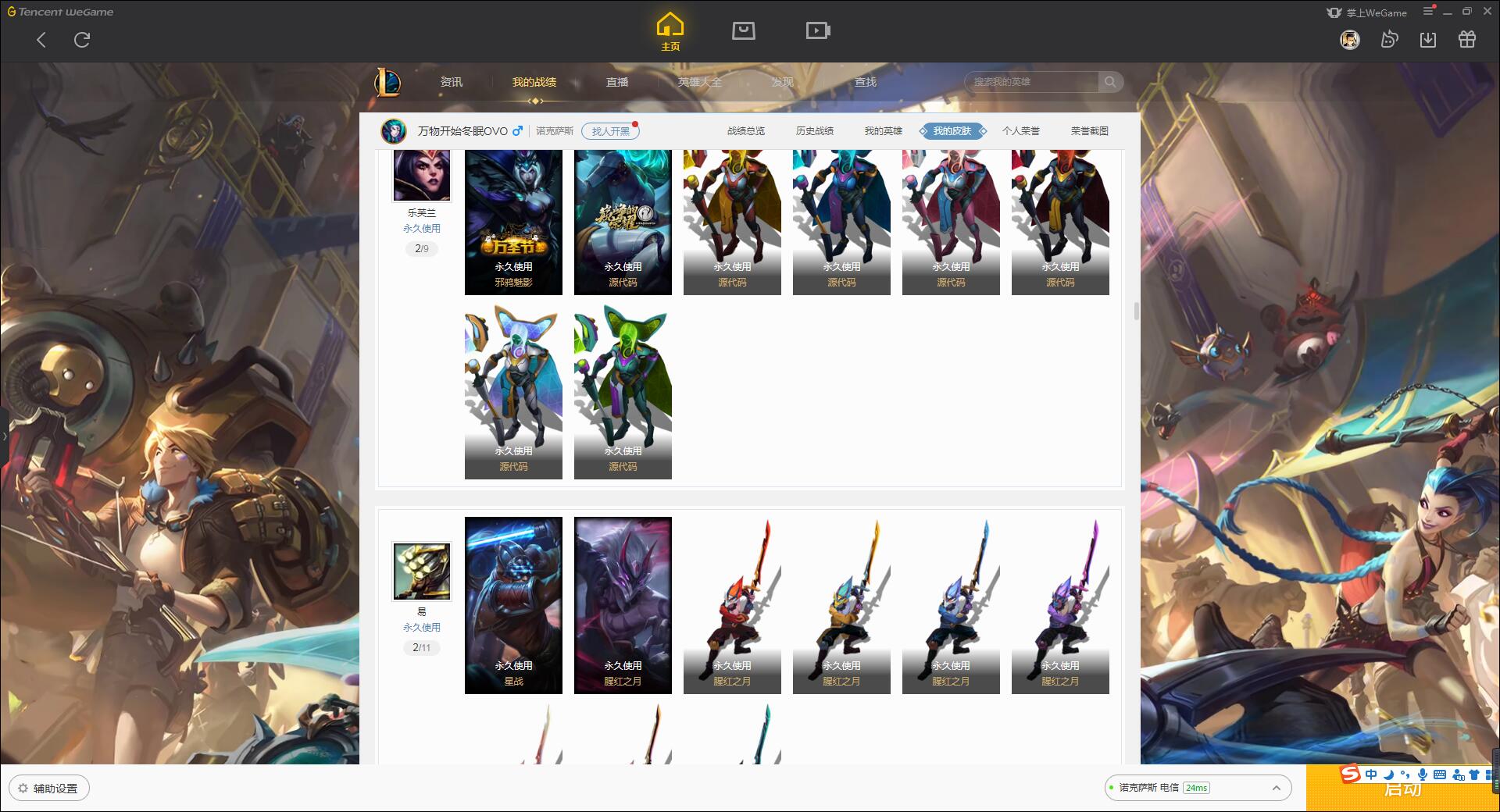Click the skin list scrollbar thumb

(x=1136, y=312)
